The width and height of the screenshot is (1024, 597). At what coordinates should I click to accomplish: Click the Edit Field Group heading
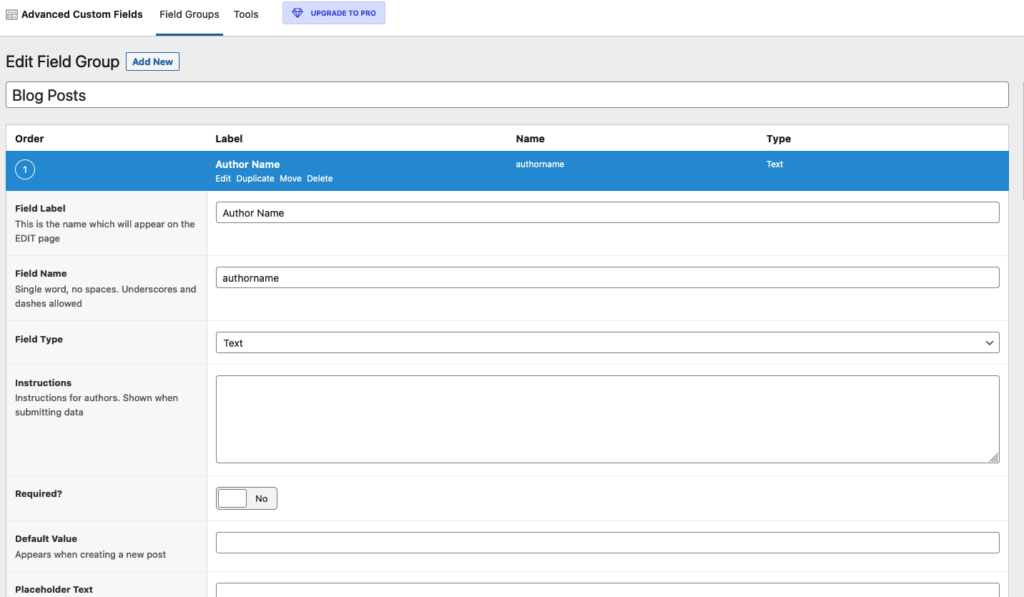pyautogui.click(x=63, y=61)
